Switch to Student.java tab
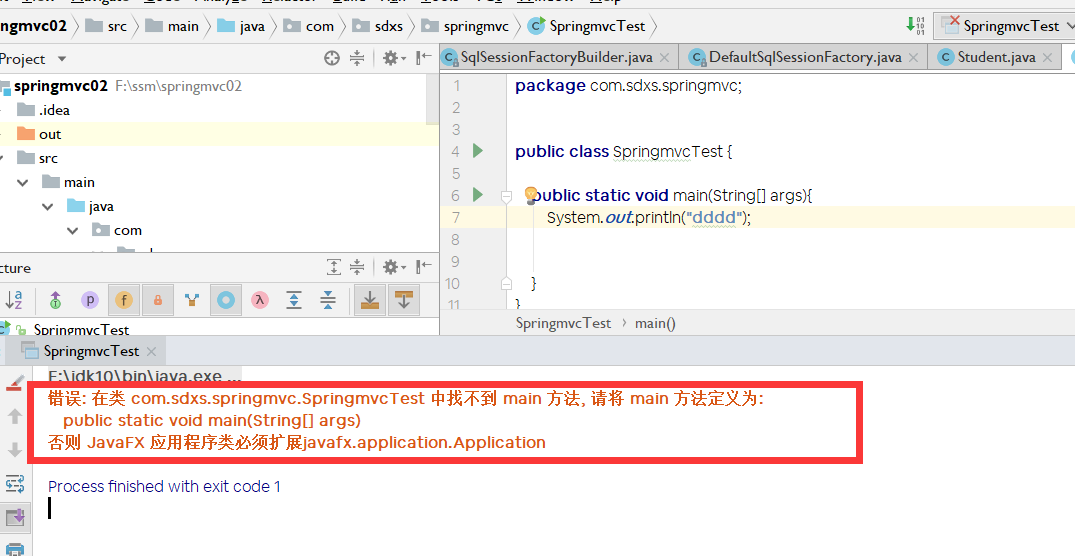 pyautogui.click(x=995, y=57)
